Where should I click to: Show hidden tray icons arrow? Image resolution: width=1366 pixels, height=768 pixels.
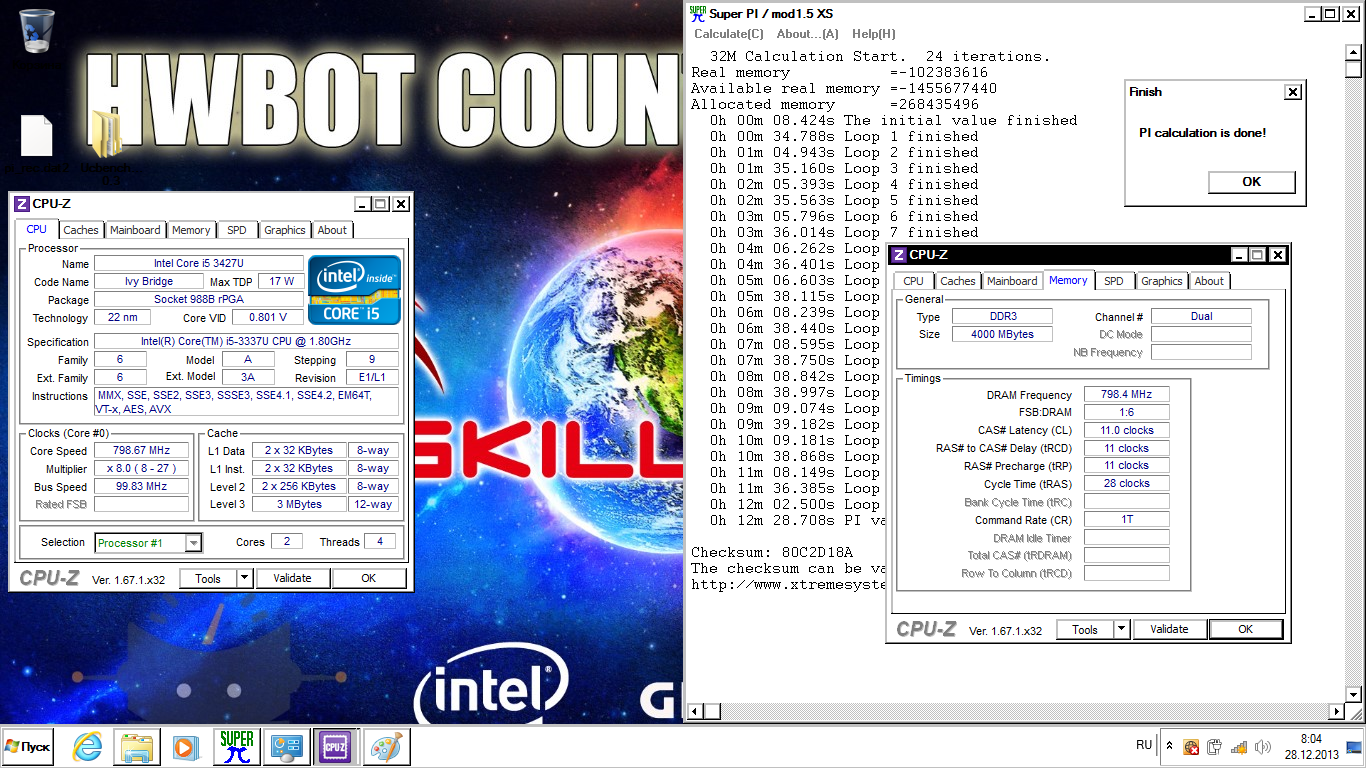[1169, 746]
